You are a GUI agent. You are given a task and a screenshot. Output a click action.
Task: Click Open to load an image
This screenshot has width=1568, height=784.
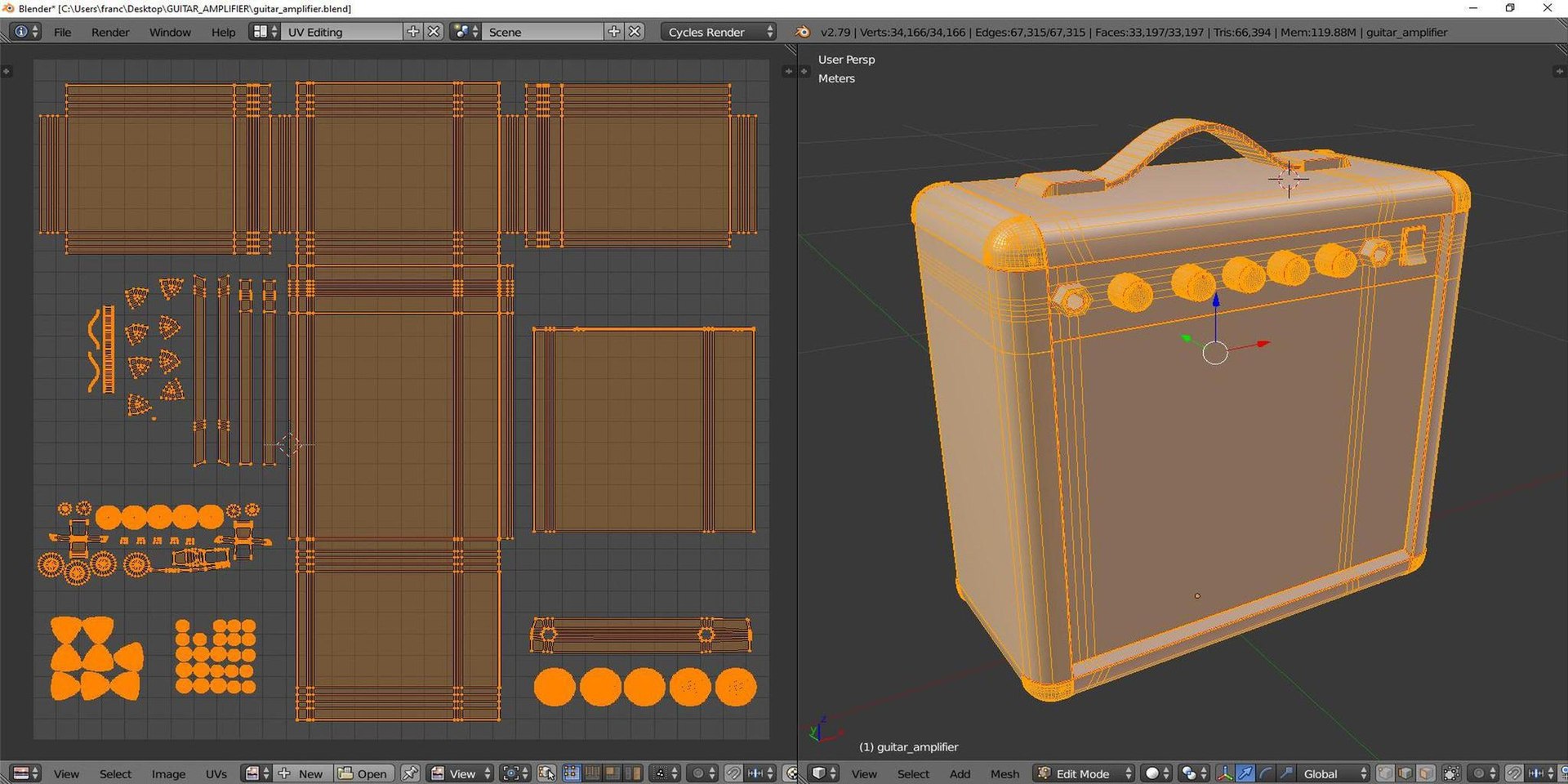coord(363,773)
